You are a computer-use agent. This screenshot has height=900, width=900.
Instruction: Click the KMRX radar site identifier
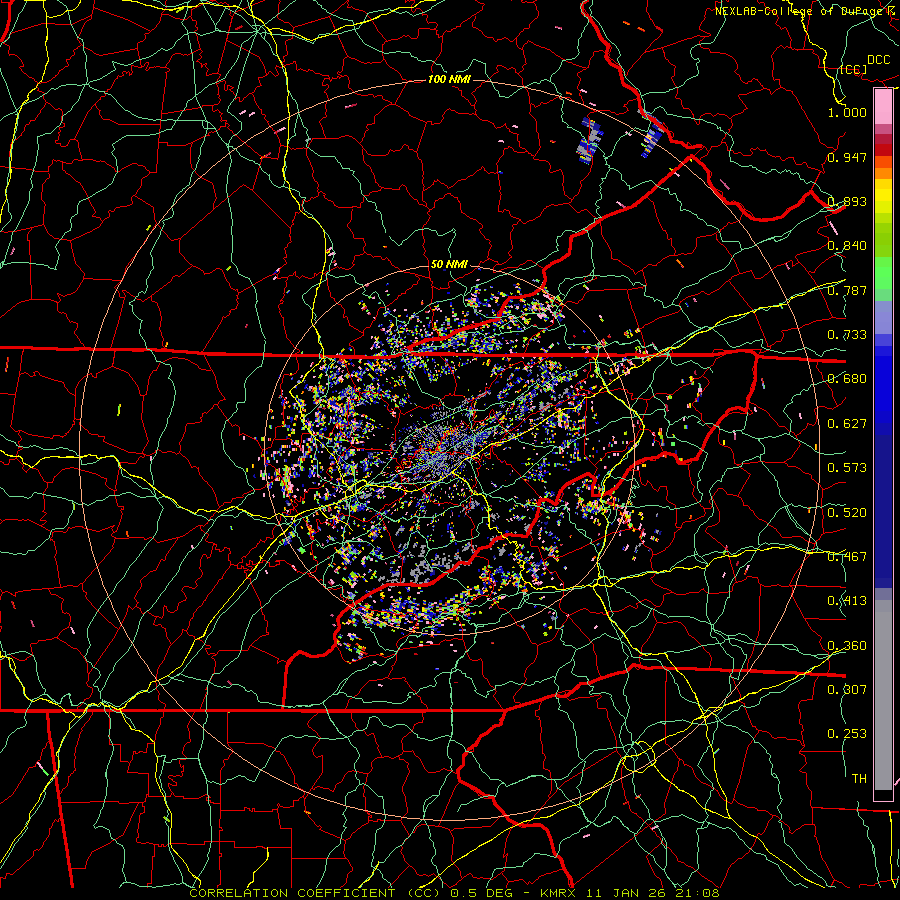(560, 893)
